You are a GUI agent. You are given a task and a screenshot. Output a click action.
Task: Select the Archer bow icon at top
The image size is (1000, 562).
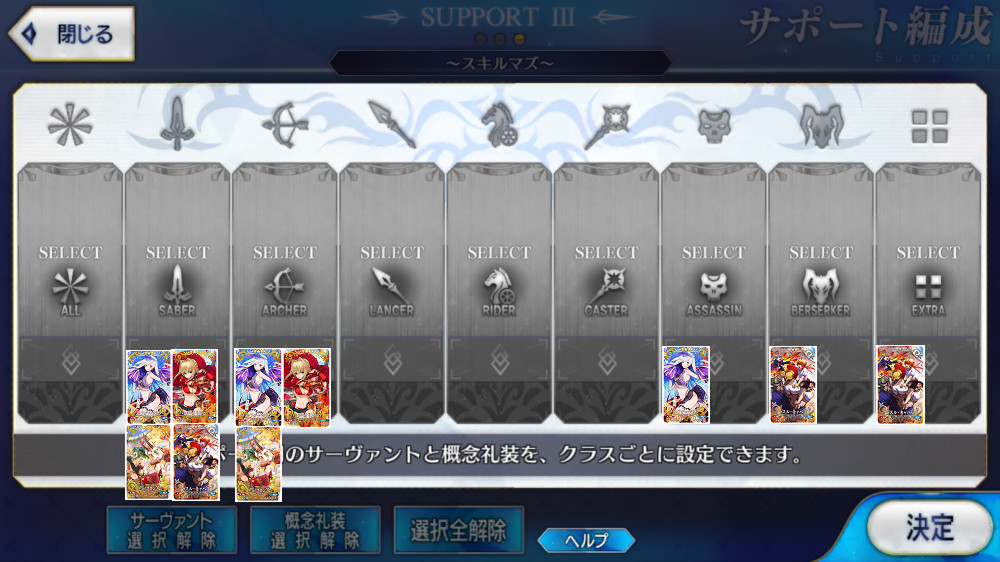[x=284, y=125]
